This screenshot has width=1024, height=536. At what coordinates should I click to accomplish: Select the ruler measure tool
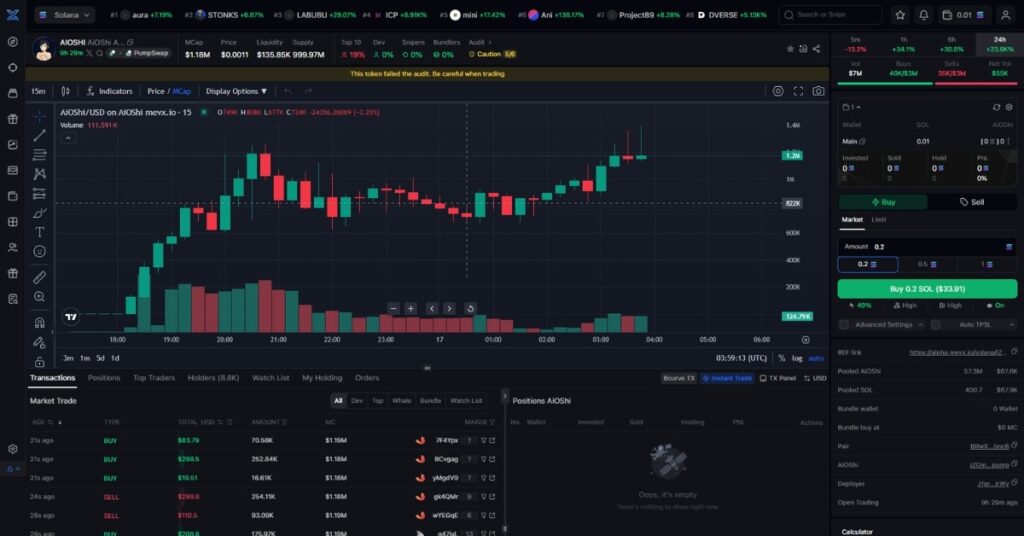point(40,277)
